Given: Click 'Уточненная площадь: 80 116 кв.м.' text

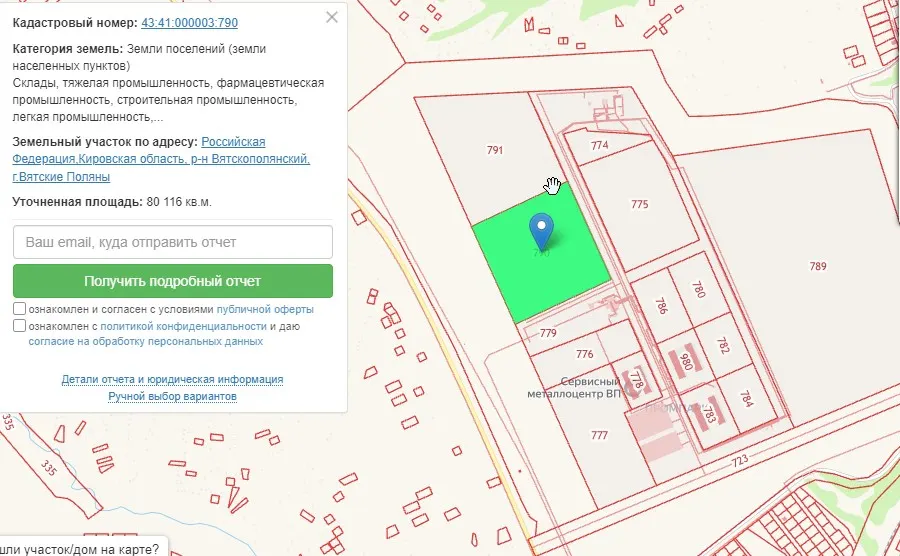Looking at the screenshot, I should (x=112, y=202).
